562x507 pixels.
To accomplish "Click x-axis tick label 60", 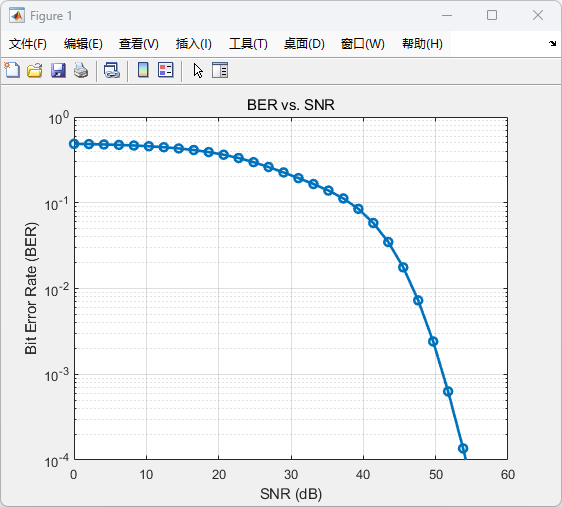I will [508, 475].
